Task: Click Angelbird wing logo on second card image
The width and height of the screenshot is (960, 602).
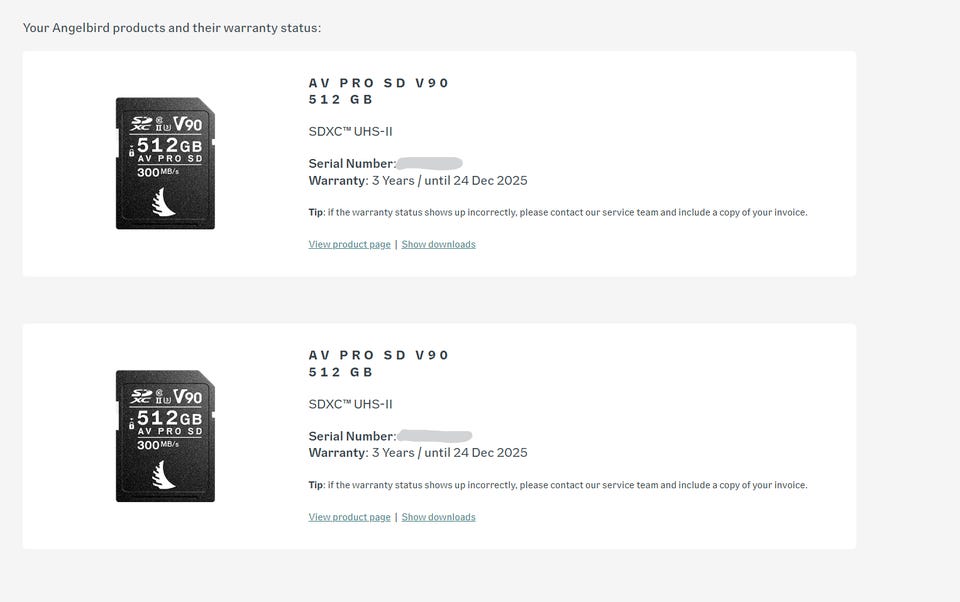Action: coord(162,476)
